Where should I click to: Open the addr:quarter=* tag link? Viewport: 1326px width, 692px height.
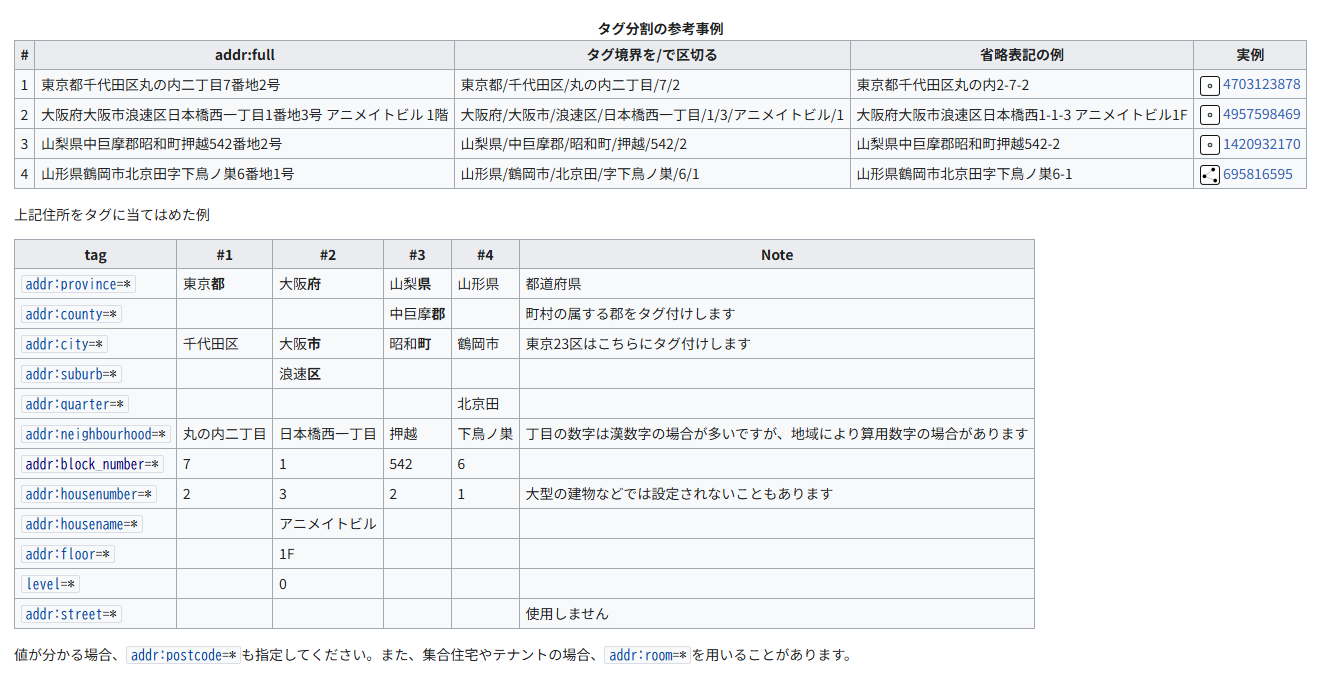click(x=75, y=404)
